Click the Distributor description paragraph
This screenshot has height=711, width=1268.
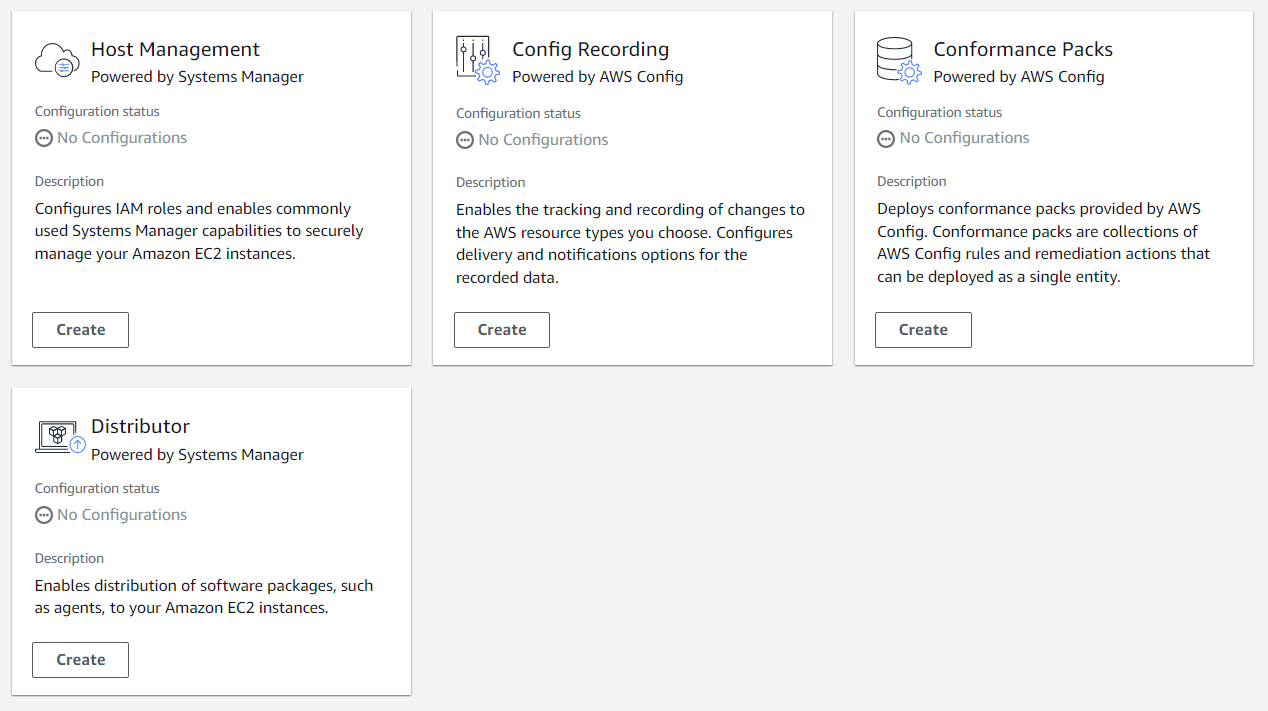click(x=204, y=597)
